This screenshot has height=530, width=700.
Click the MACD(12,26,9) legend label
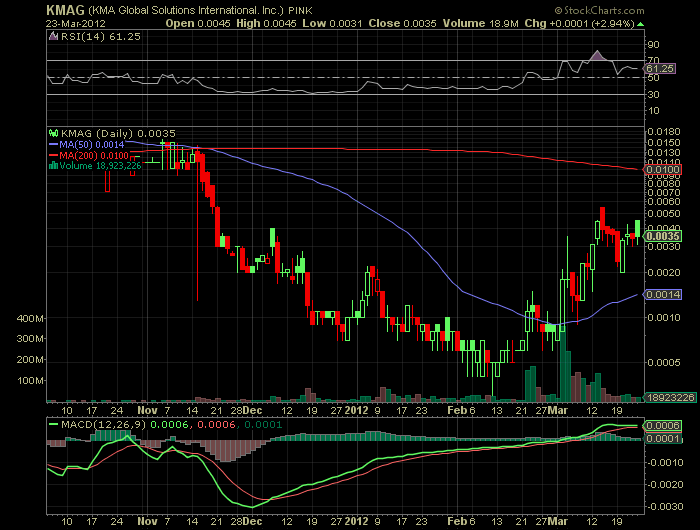pos(103,424)
